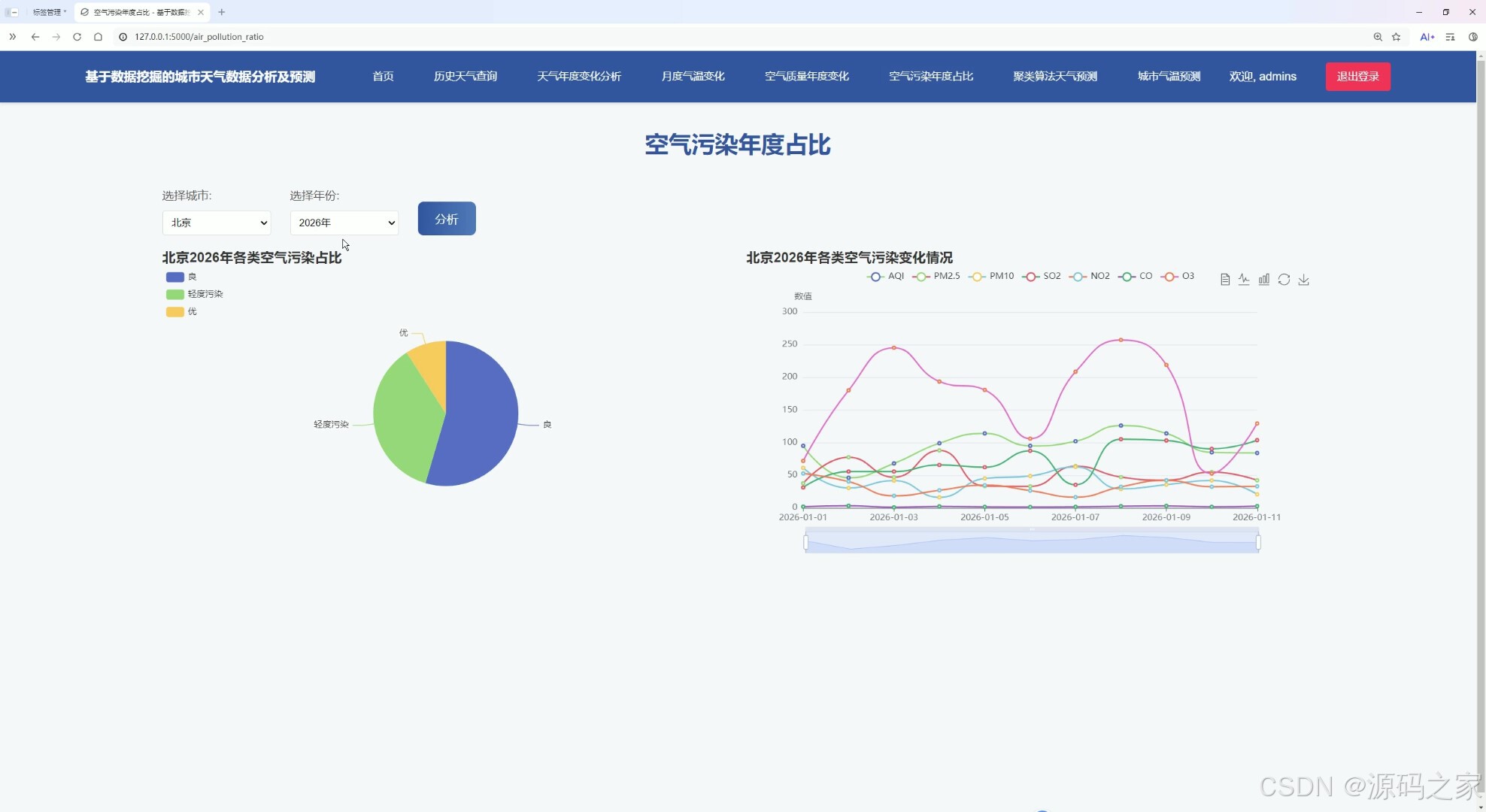Open the year dropdown showing 2026年
Viewport: 1486px width, 812px height.
(344, 223)
